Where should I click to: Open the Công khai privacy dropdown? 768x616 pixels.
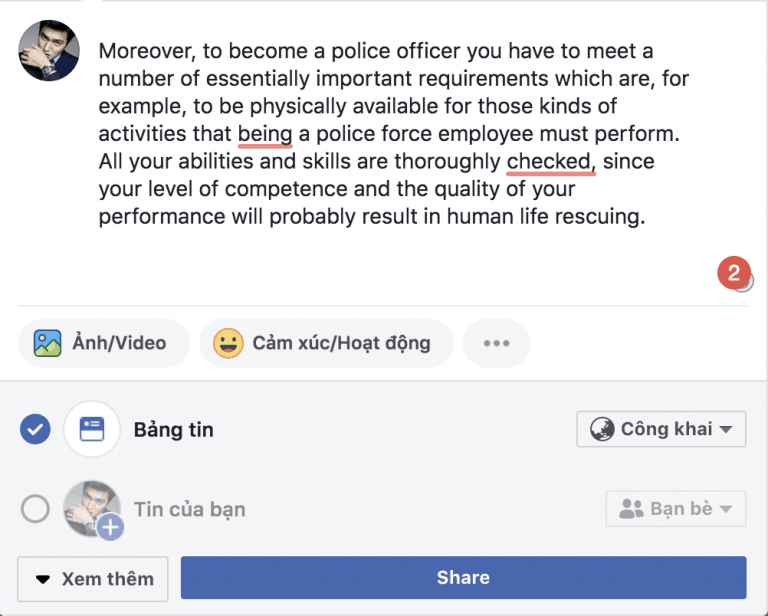(x=661, y=429)
